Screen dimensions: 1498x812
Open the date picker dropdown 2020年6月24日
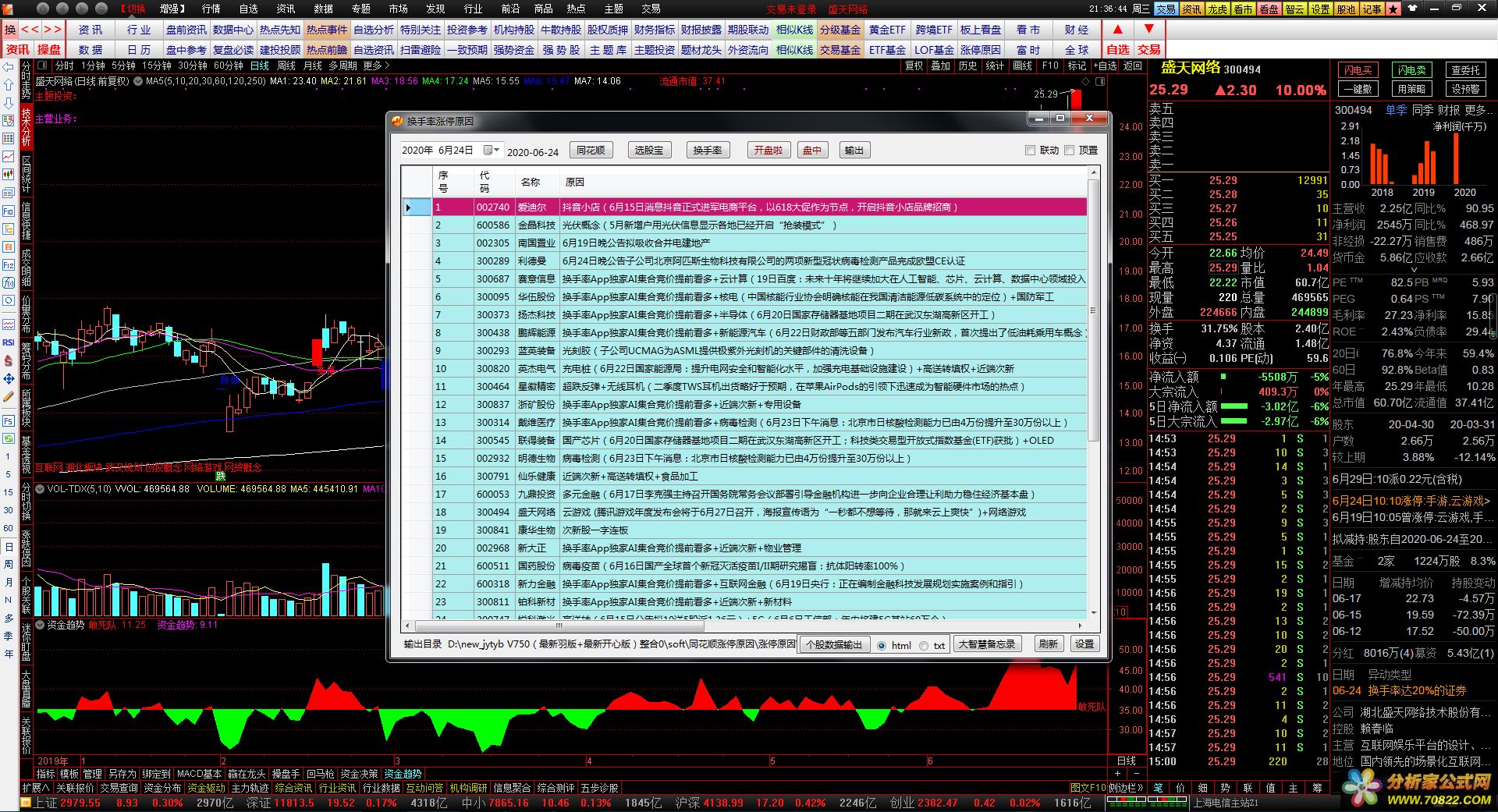pos(492,150)
